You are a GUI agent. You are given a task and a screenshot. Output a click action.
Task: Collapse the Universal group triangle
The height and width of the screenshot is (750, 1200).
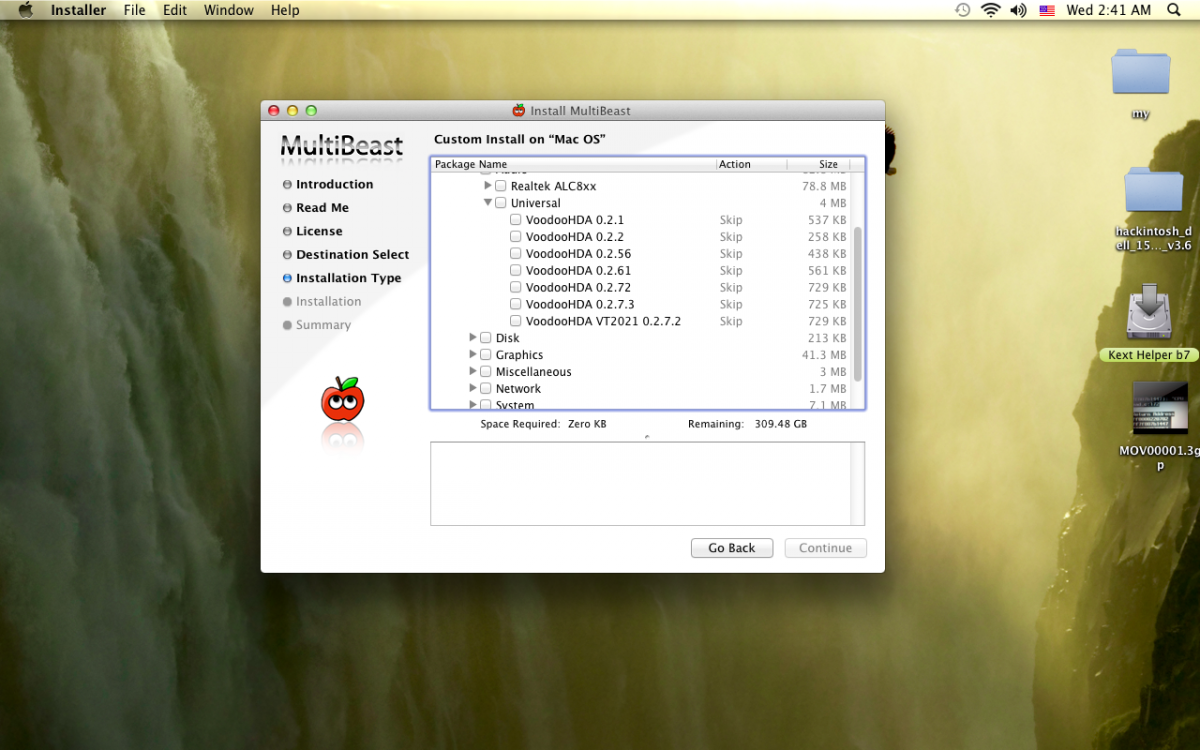pyautogui.click(x=488, y=202)
